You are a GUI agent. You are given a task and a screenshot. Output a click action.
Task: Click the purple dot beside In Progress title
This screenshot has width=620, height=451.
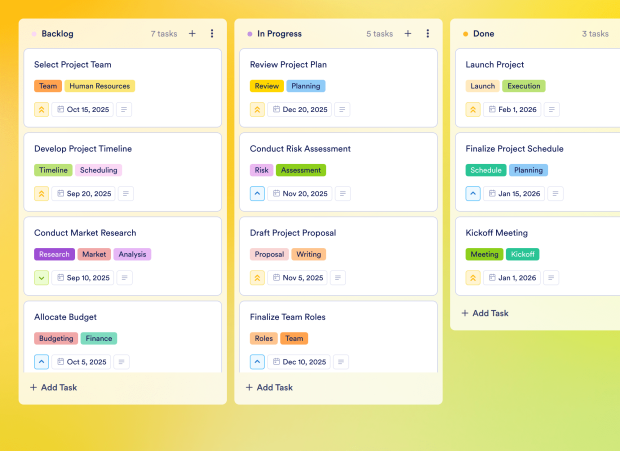pyautogui.click(x=250, y=34)
